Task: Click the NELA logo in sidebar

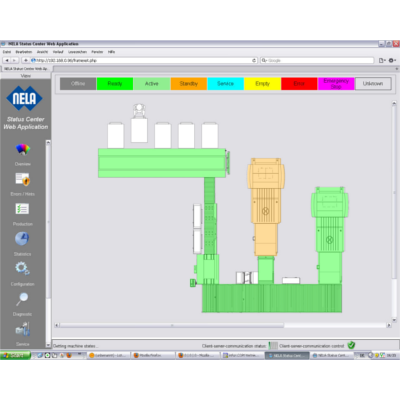Action: (24, 98)
